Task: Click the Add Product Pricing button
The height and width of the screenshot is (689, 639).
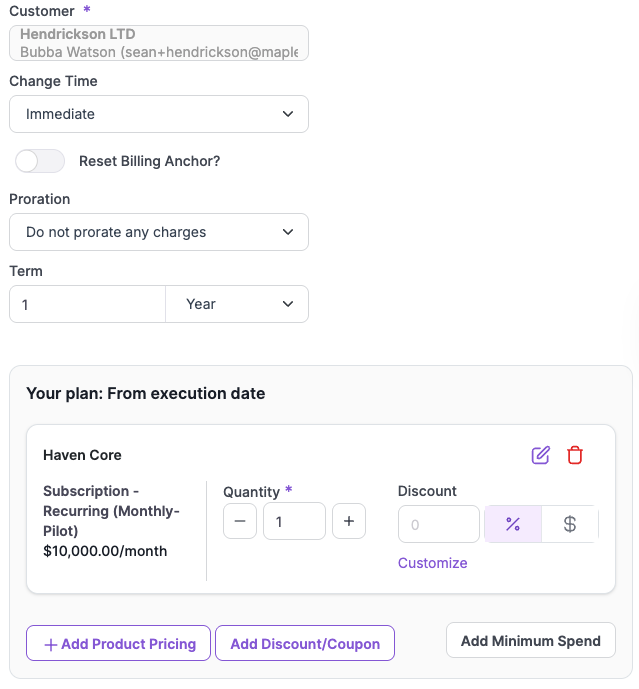Action: tap(119, 644)
